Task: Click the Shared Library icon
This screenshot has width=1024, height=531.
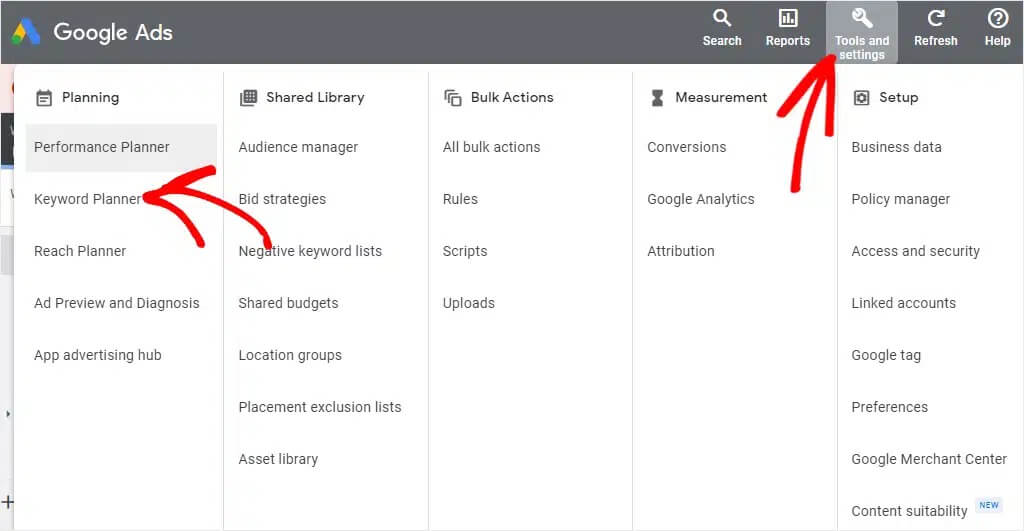Action: pyautogui.click(x=248, y=98)
